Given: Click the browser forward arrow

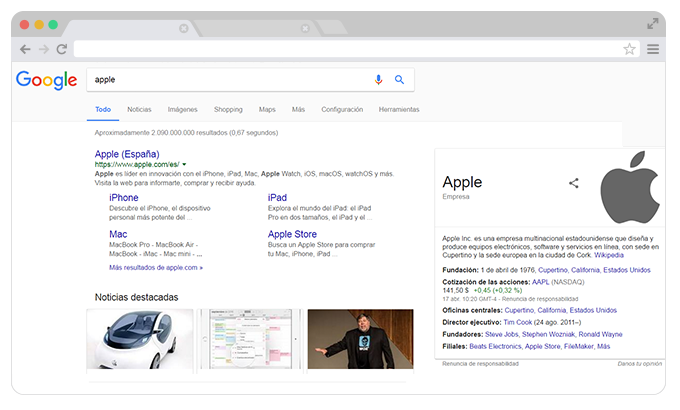Looking at the screenshot, I should pos(44,49).
